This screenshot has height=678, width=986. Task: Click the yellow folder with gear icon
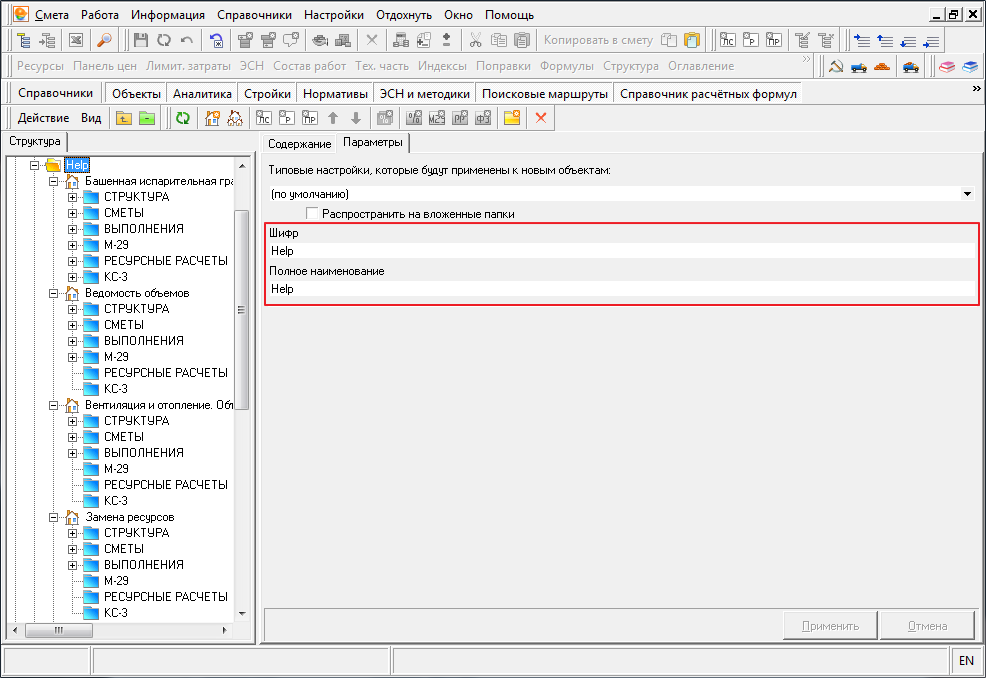click(511, 118)
